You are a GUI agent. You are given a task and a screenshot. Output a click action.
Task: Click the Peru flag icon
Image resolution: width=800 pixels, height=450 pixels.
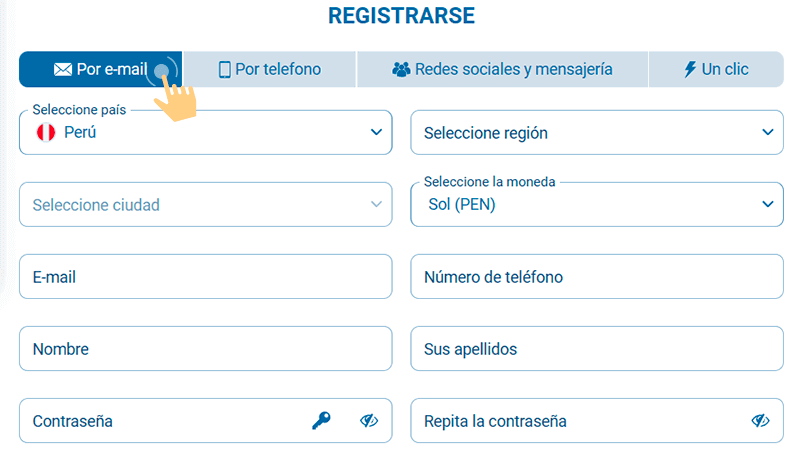(x=44, y=132)
